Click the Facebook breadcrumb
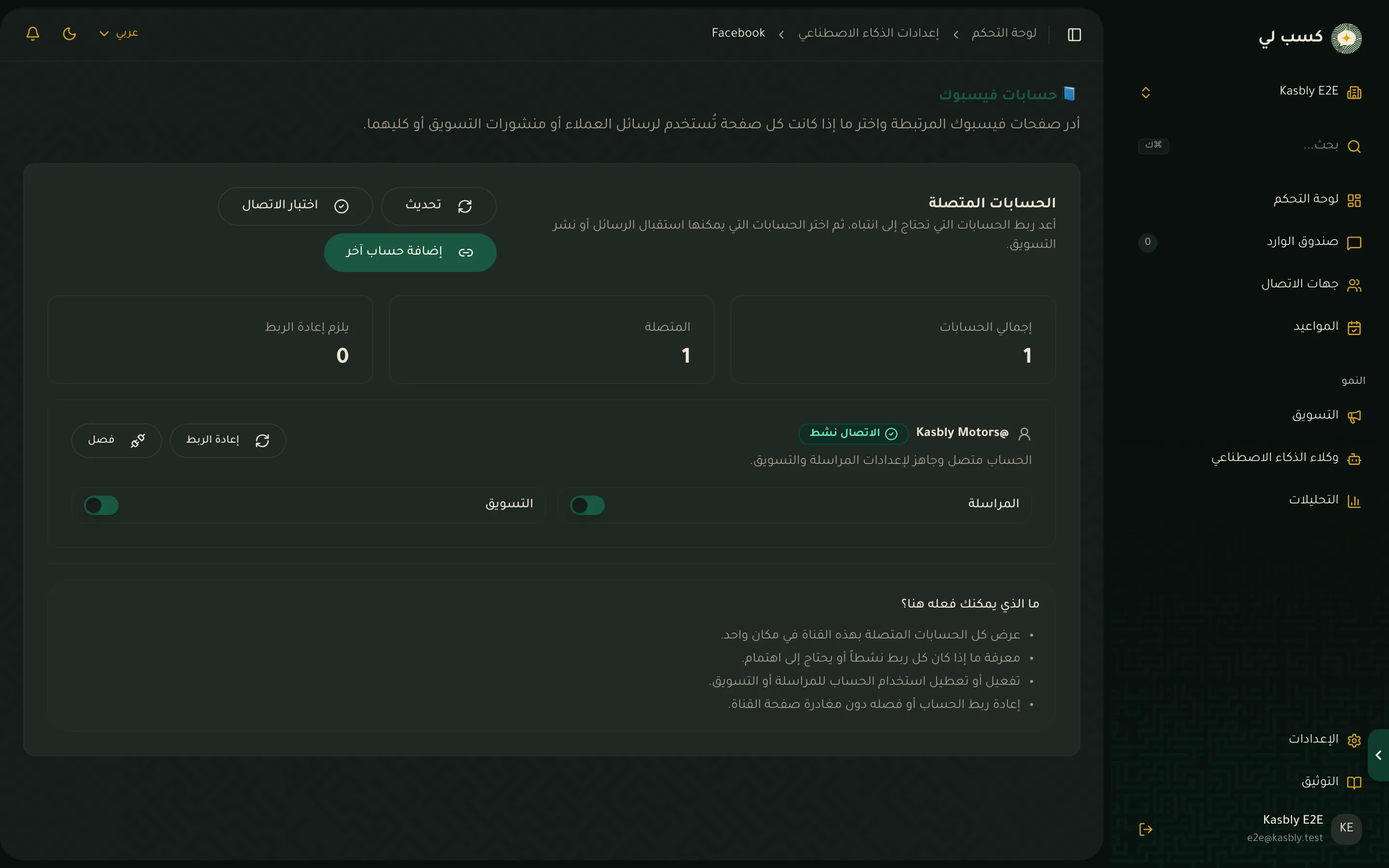The height and width of the screenshot is (868, 1389). 738,33
